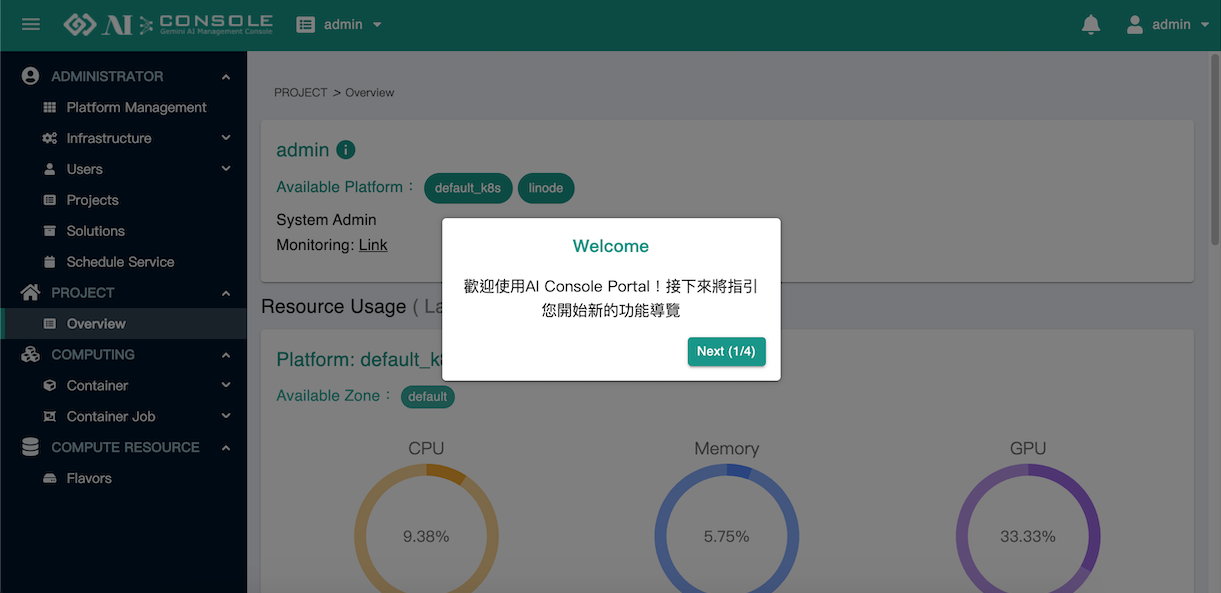Viewport: 1221px width, 593px height.
Task: Toggle the hamburger menu icon
Action: tap(31, 24)
